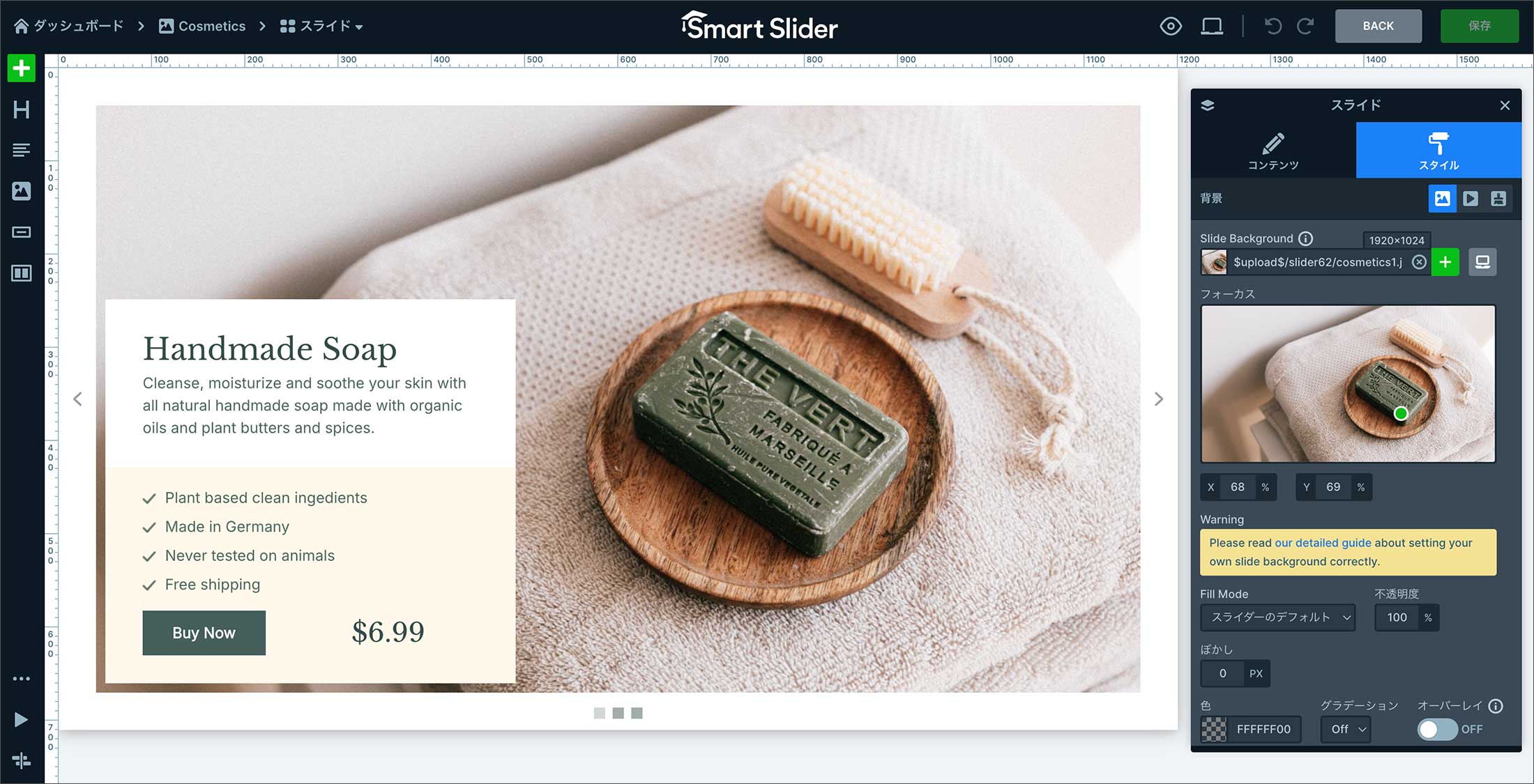Viewport: 1534px width, 784px height.
Task: Click the undo arrow icon
Action: (1273, 26)
